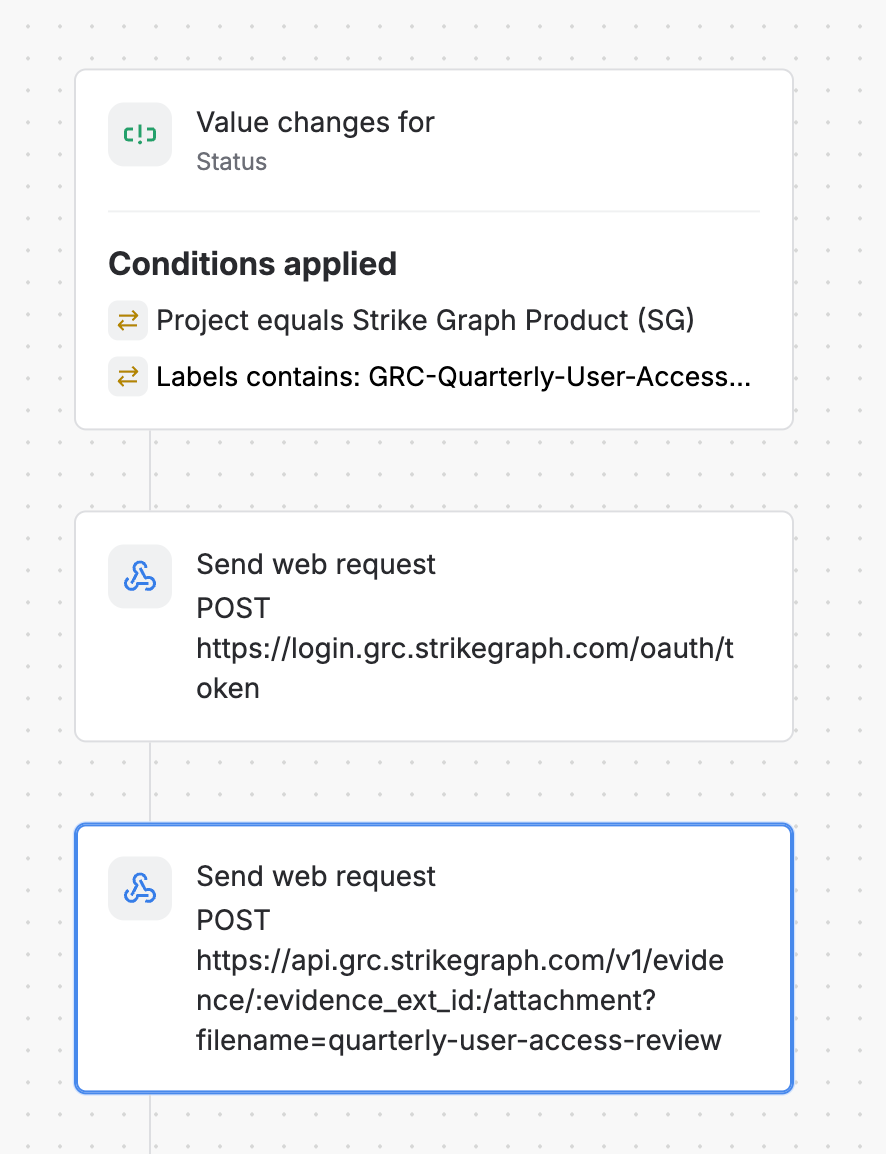Click the webhook icon of the evidence attachment request

coord(140,888)
